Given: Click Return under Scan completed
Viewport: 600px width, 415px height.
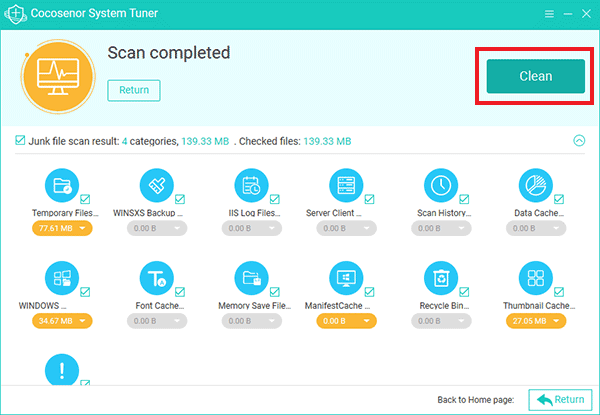Looking at the screenshot, I should tap(134, 90).
